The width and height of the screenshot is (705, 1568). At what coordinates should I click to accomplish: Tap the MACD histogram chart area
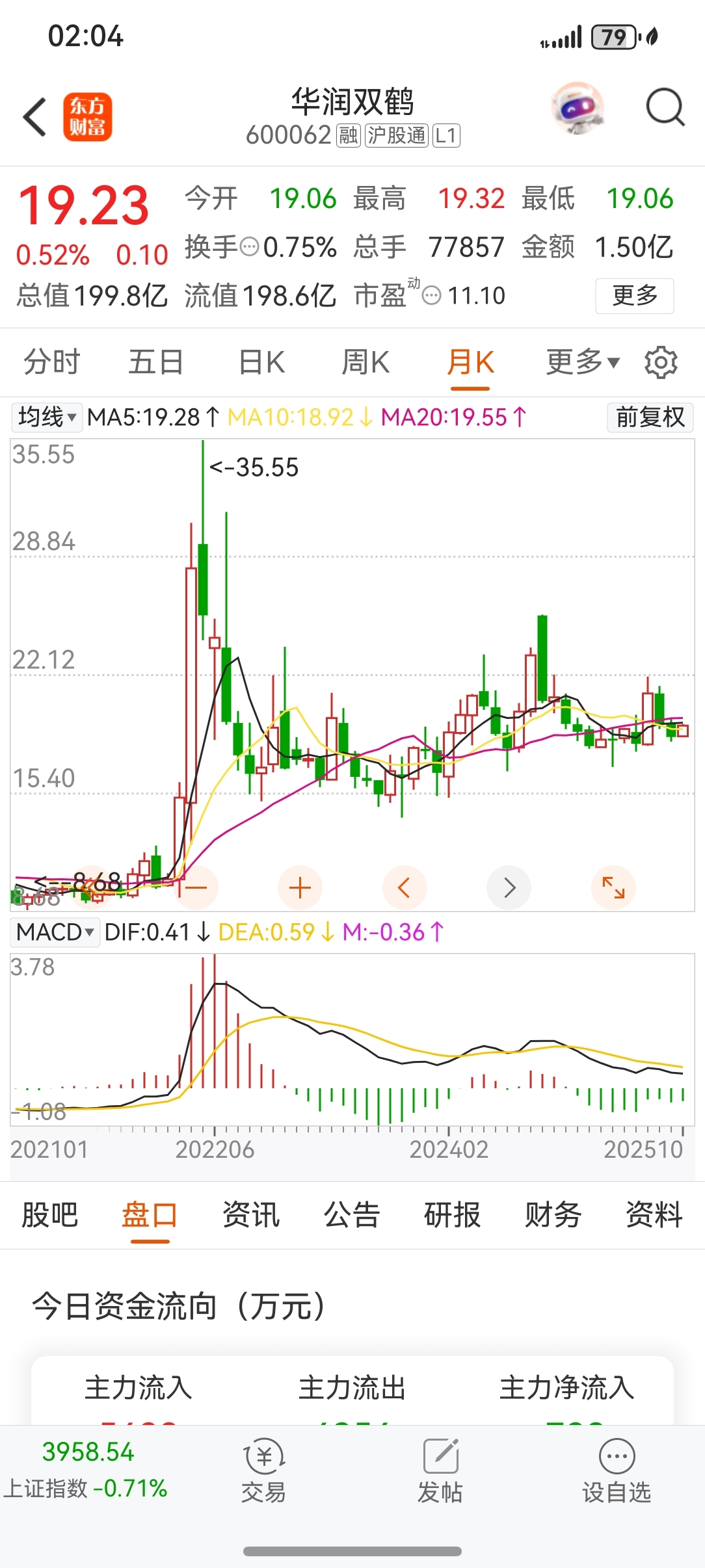352,1039
